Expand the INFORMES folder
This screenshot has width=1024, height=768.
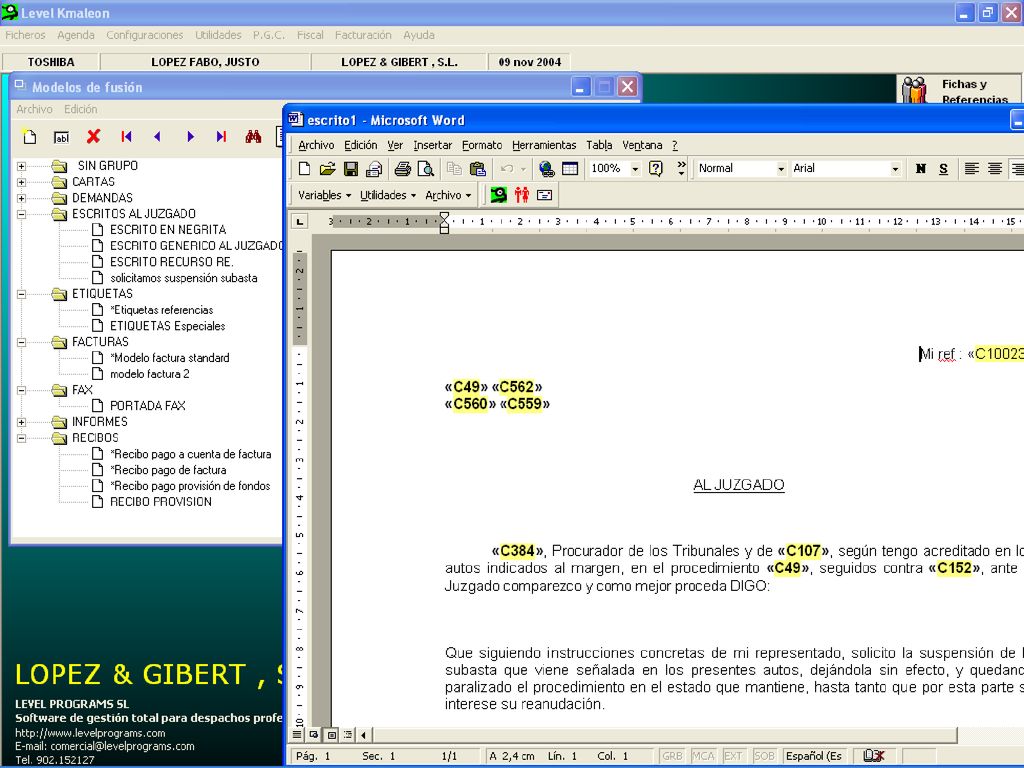(22, 422)
